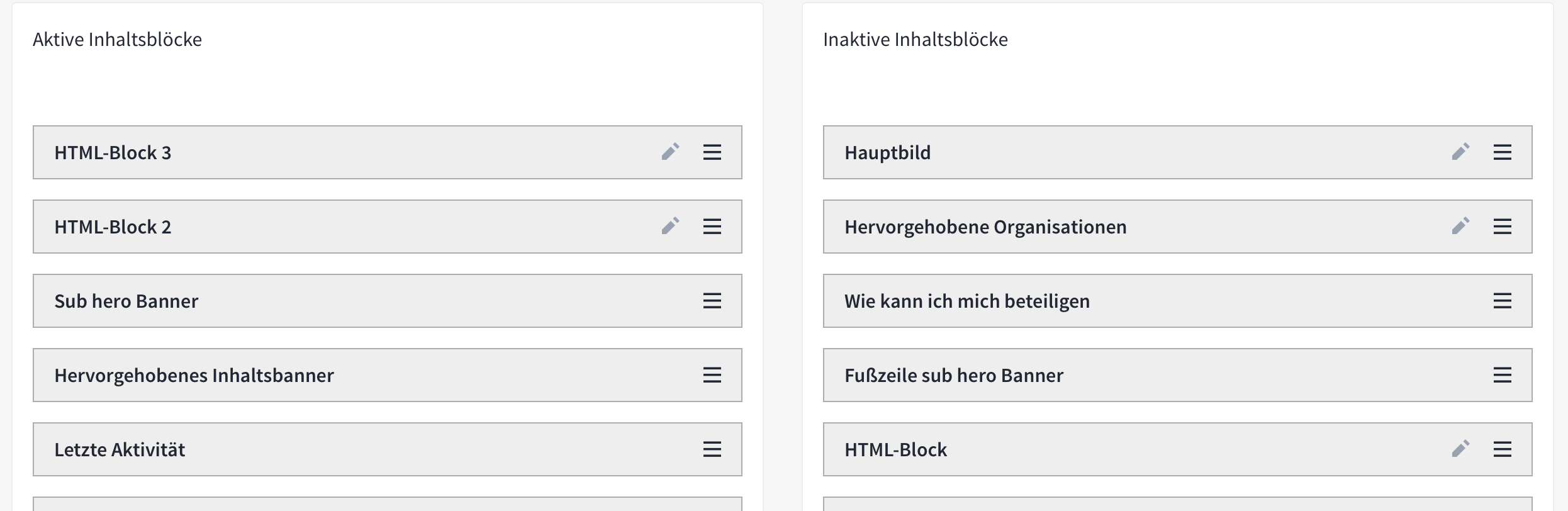1568x511 pixels.
Task: Edit the HTML-Block 3 content block
Action: 671,152
